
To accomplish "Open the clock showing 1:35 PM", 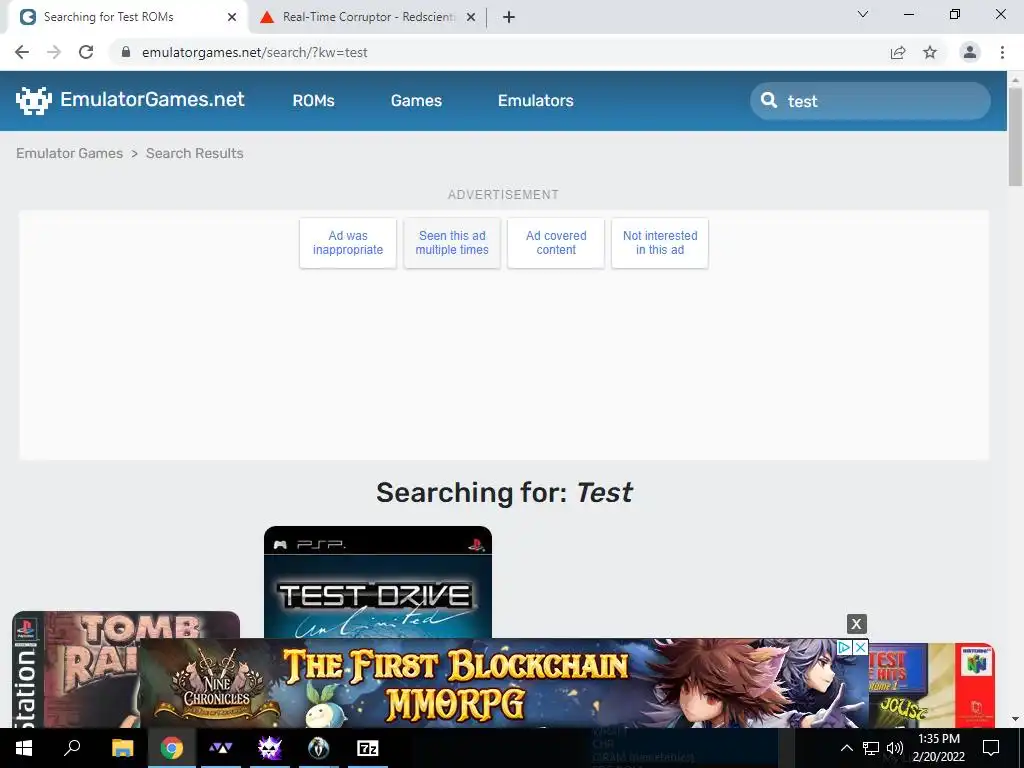I will 938,748.
